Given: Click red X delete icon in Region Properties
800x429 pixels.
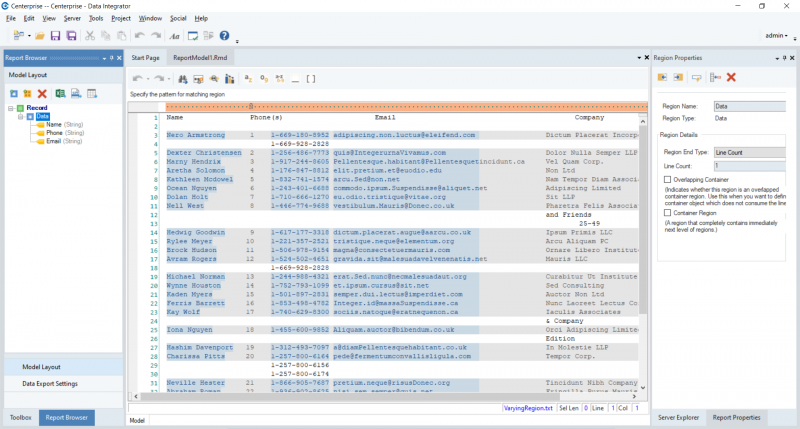Looking at the screenshot, I should (x=731, y=77).
